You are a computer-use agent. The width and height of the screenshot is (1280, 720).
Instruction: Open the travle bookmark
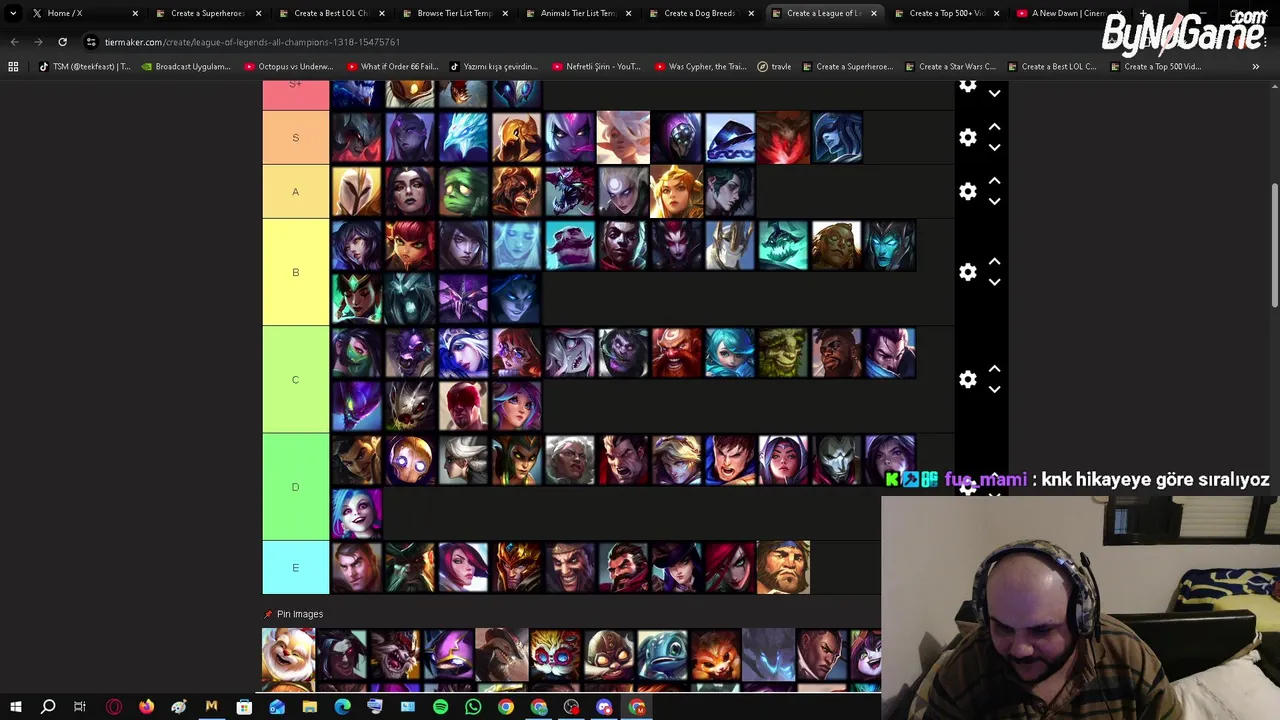point(774,67)
